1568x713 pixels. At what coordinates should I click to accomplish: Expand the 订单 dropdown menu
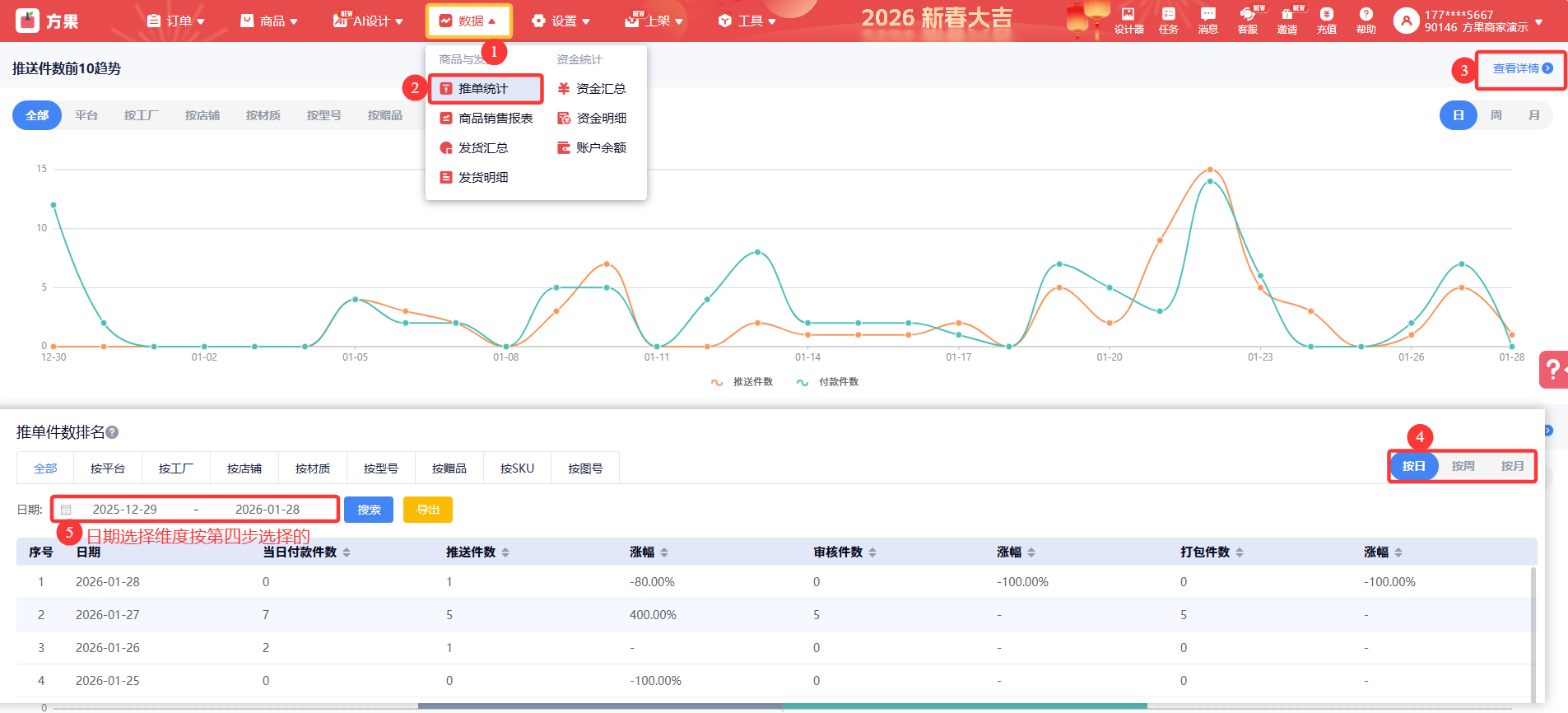[176, 21]
